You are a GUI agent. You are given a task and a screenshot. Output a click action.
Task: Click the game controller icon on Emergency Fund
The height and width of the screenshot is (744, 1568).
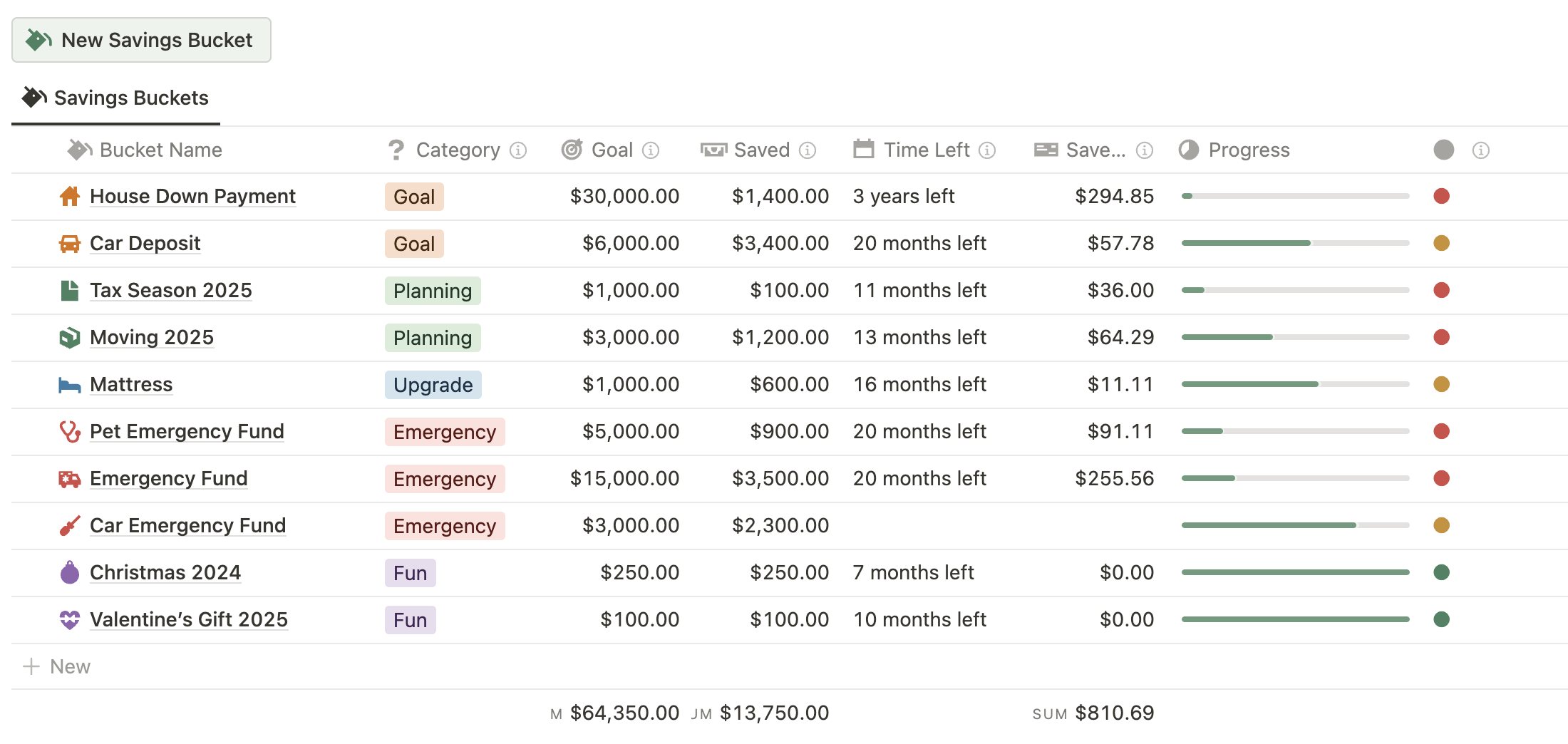point(69,478)
